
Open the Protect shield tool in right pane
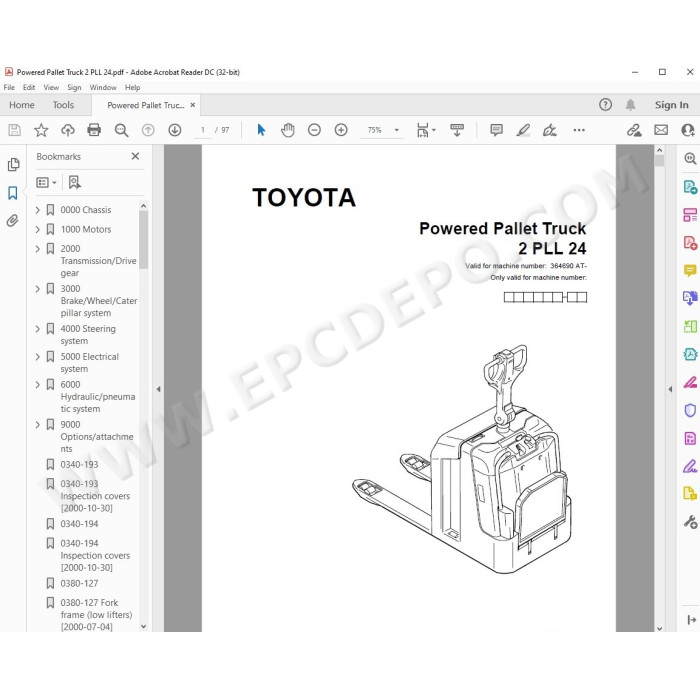point(690,410)
